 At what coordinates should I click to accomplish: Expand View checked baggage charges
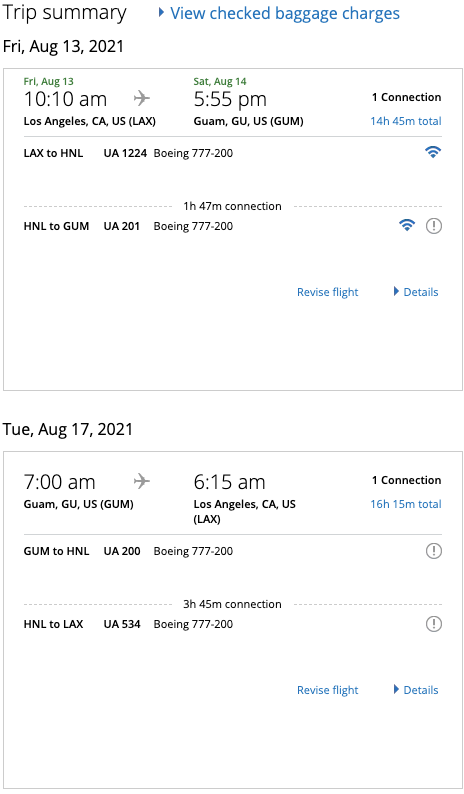279,14
